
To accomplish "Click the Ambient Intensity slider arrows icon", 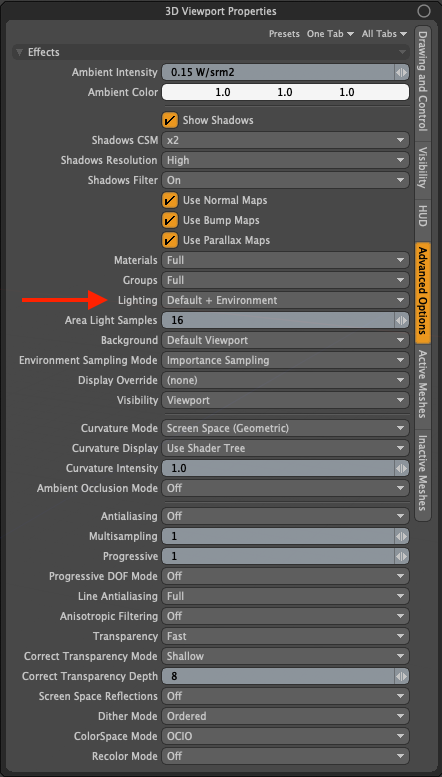I will [x=401, y=72].
